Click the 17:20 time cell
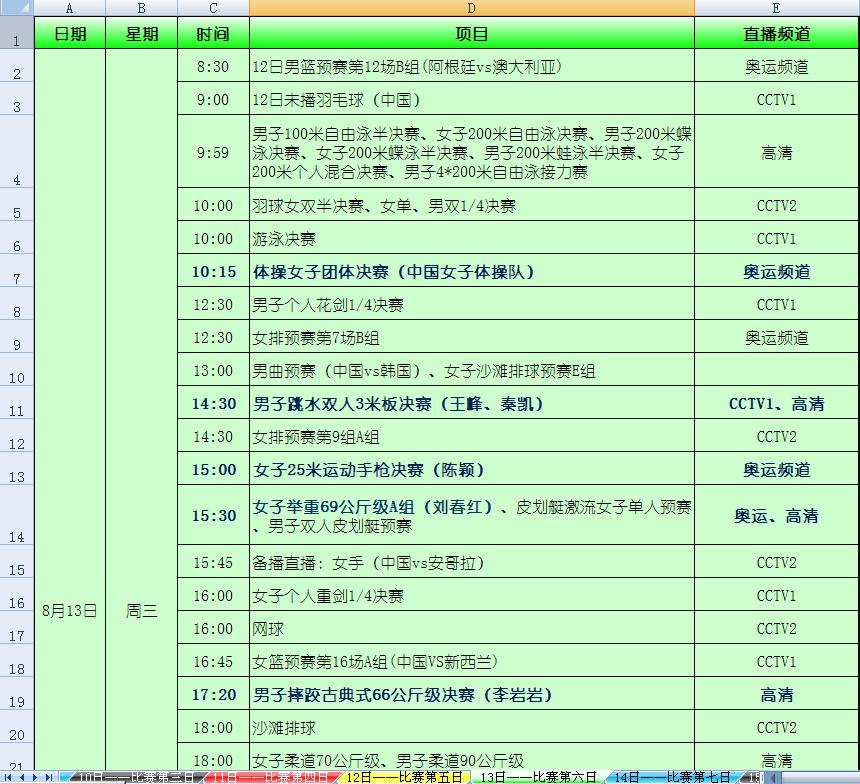The height and width of the screenshot is (784, 860). pos(213,695)
